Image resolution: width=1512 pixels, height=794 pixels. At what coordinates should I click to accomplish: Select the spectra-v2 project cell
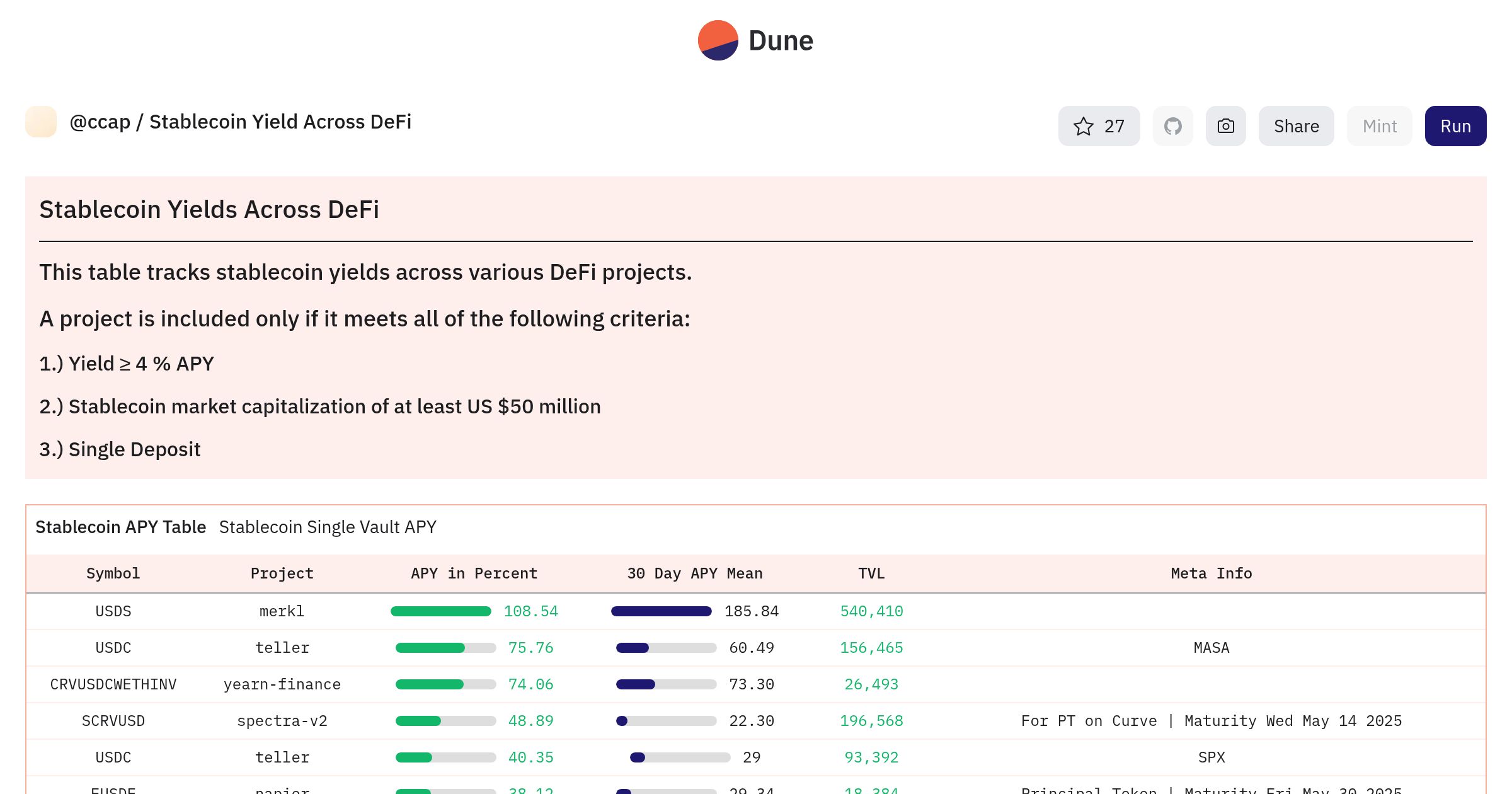[282, 721]
